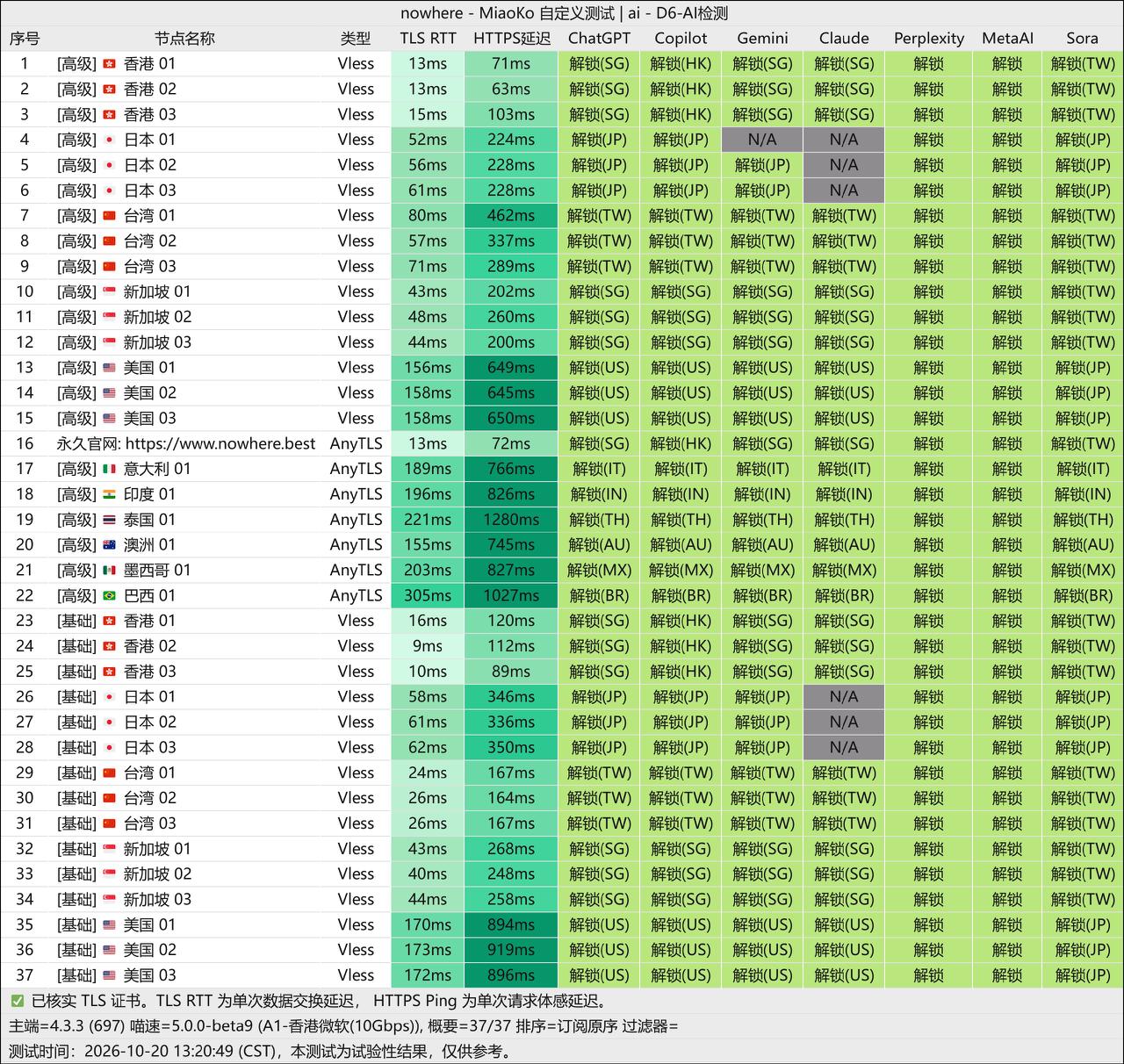Select the 462ms HTTPS delay cell
This screenshot has height=1064, width=1124.
pyautogui.click(x=511, y=216)
